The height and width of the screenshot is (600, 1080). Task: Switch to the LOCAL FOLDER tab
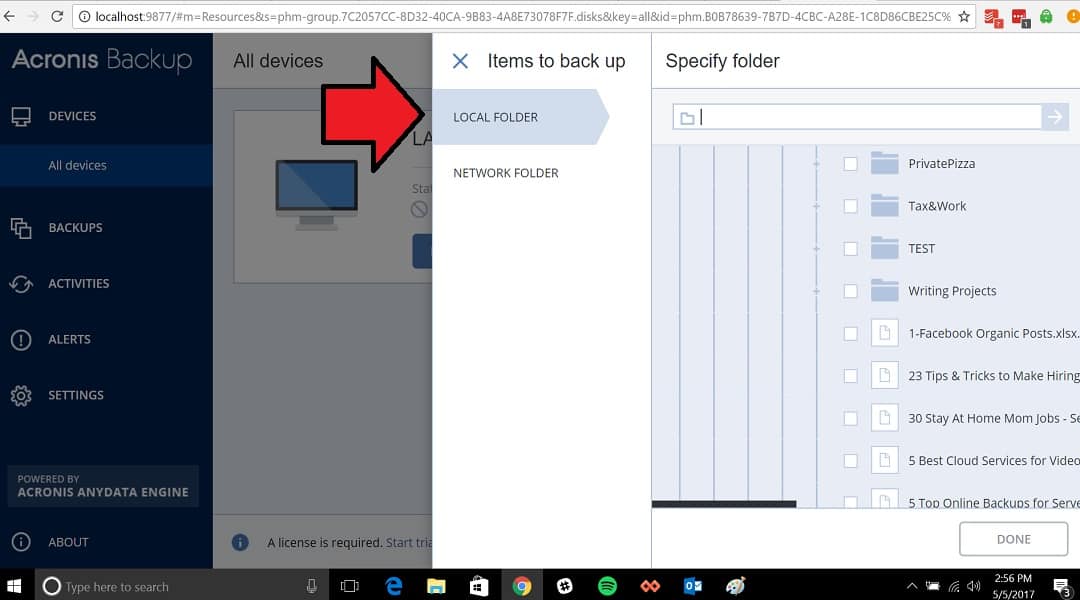pyautogui.click(x=520, y=117)
